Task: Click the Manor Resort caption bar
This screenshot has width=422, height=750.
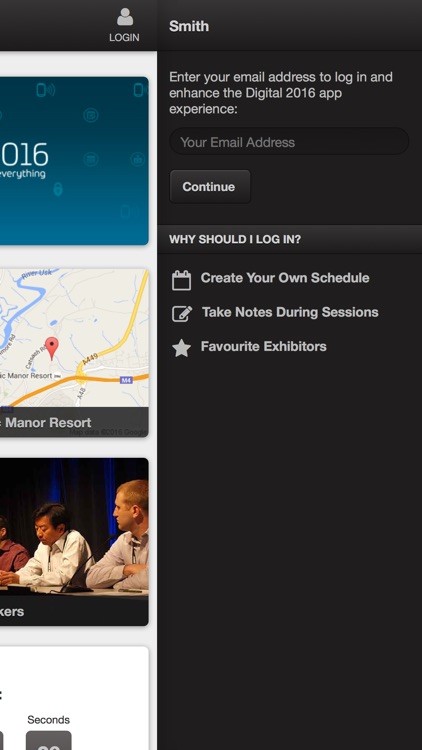Action: pos(74,422)
